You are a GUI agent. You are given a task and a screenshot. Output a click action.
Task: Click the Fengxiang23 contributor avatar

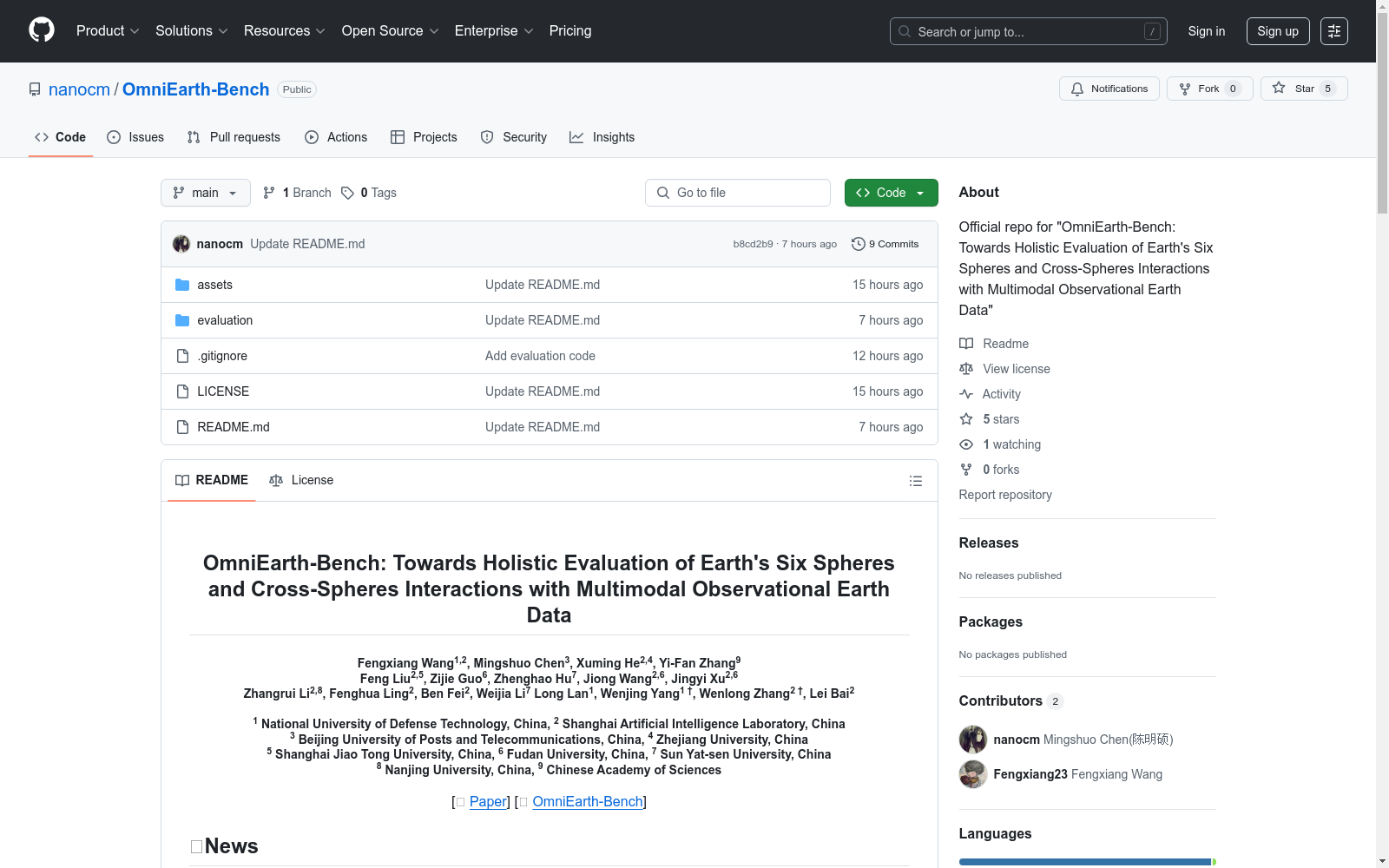click(x=973, y=774)
